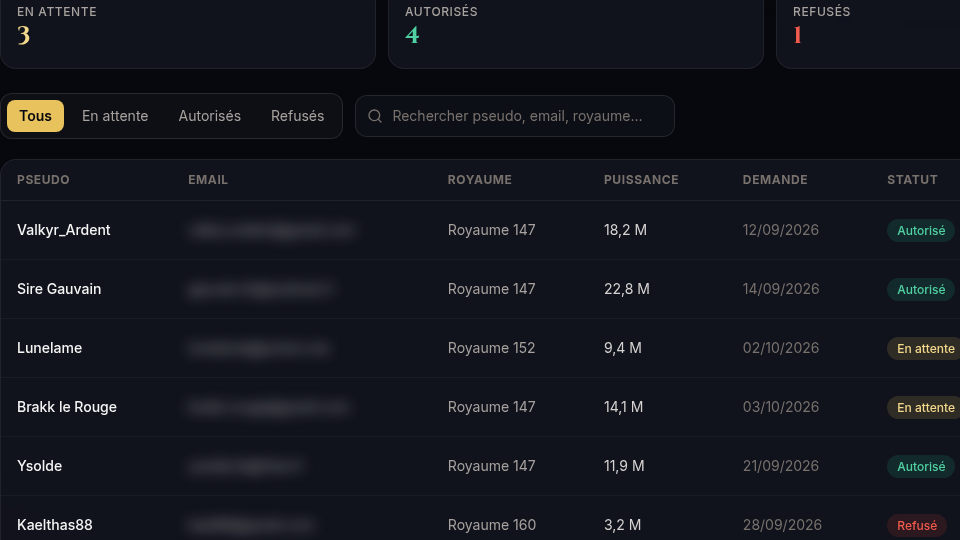The height and width of the screenshot is (540, 960).
Task: Focus the Rechercher pseudo, email, royaume search field
Action: 515,116
